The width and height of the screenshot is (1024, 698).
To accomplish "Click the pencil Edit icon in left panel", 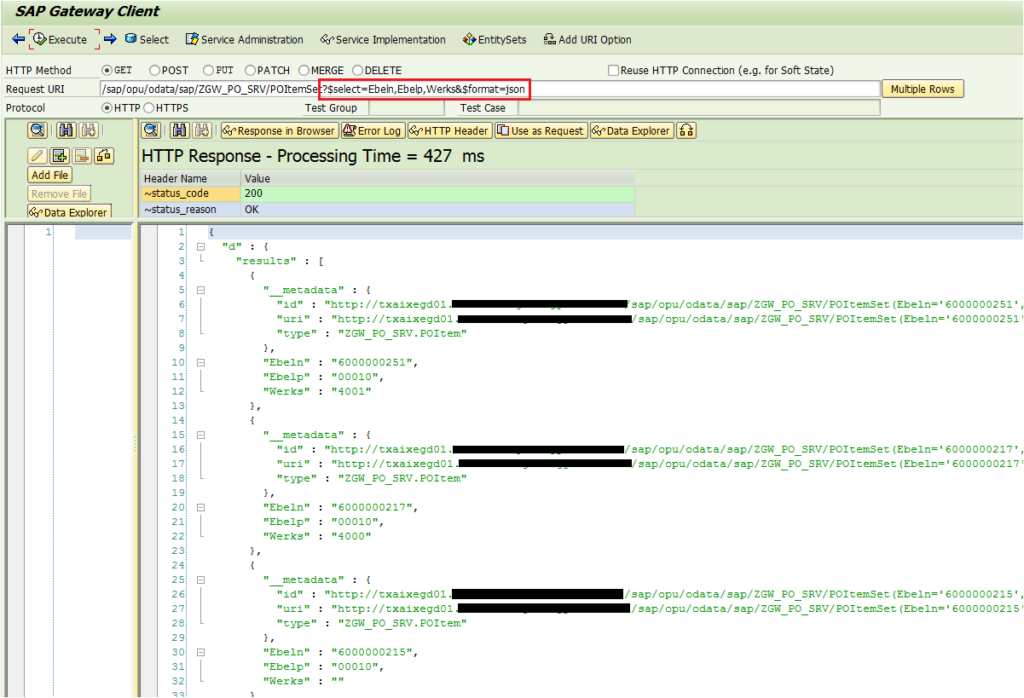I will (38, 155).
